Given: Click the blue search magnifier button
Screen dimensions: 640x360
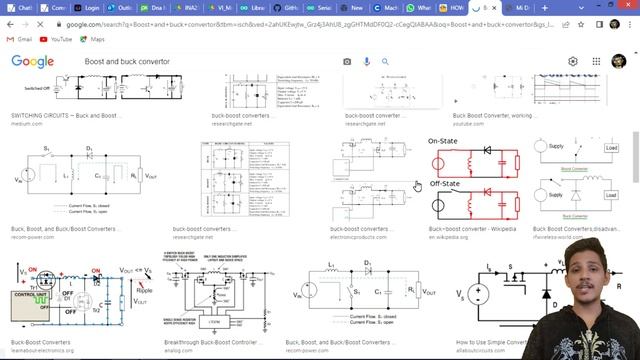Looking at the screenshot, I should coord(385,62).
